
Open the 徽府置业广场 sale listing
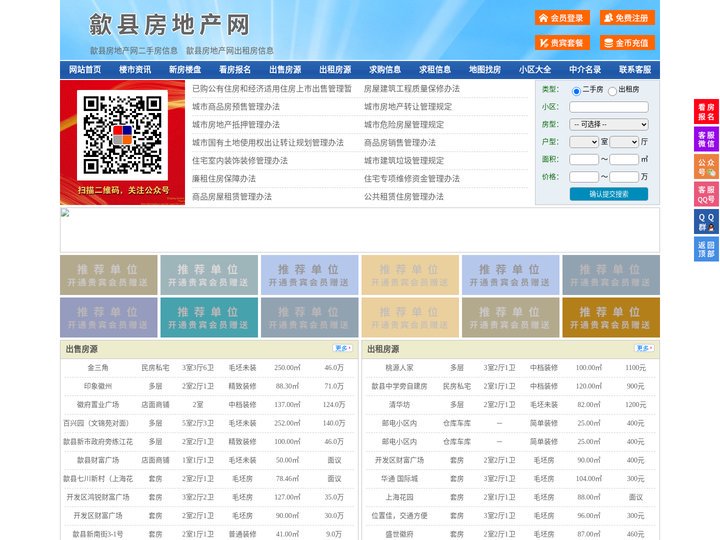click(x=98, y=405)
